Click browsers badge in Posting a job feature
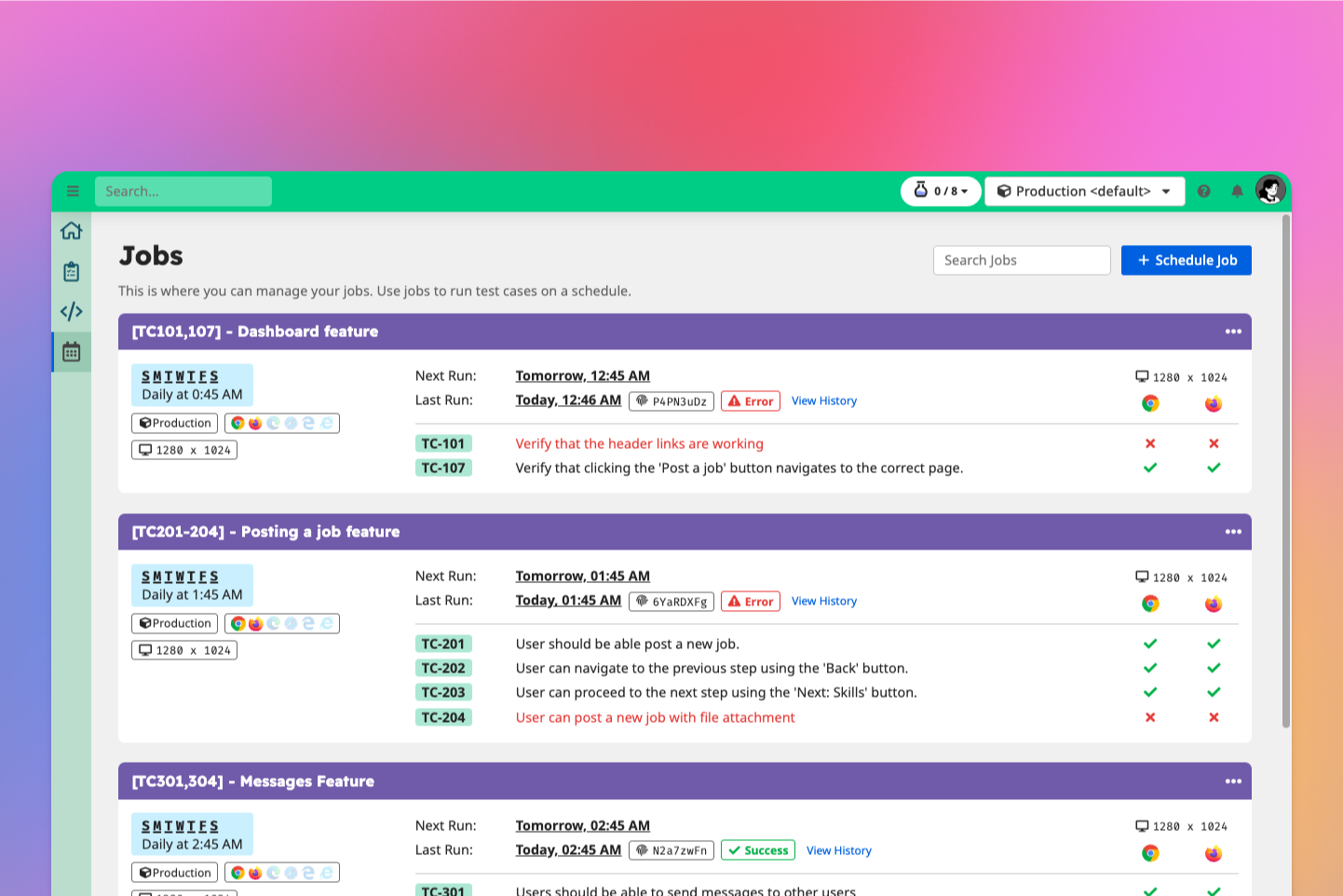 click(x=282, y=623)
